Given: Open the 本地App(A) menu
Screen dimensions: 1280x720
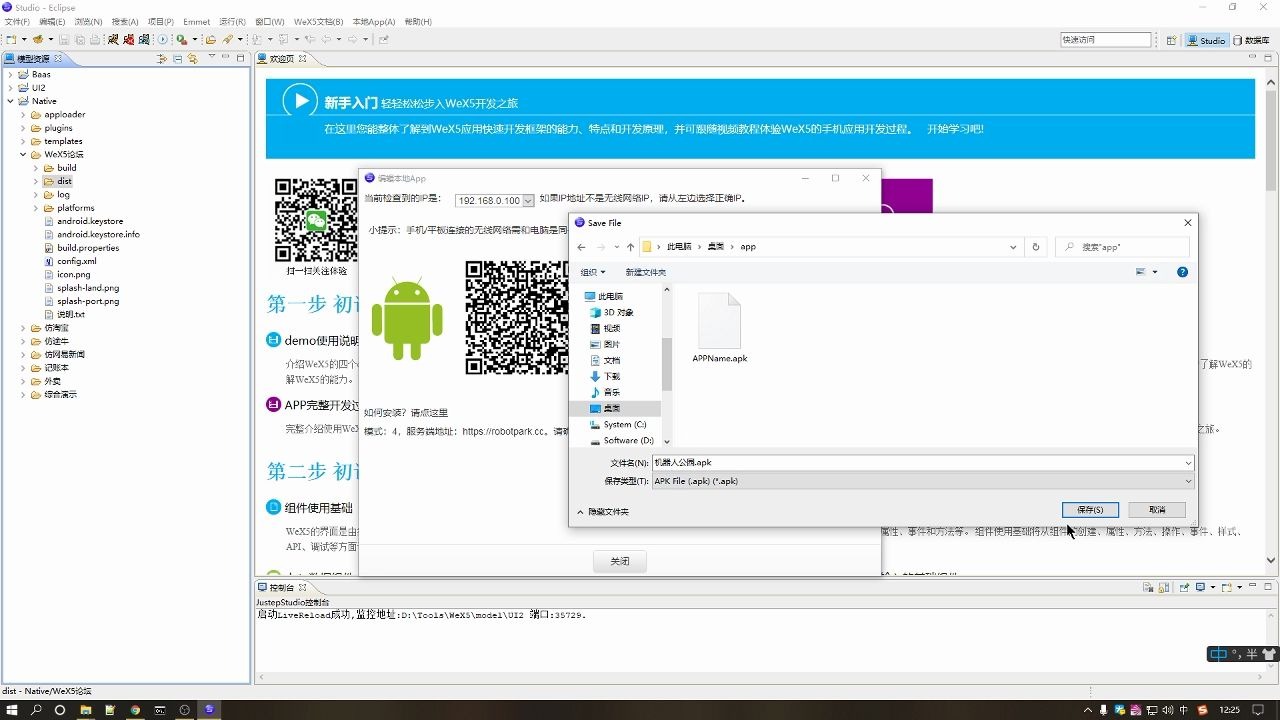Looking at the screenshot, I should click(374, 21).
